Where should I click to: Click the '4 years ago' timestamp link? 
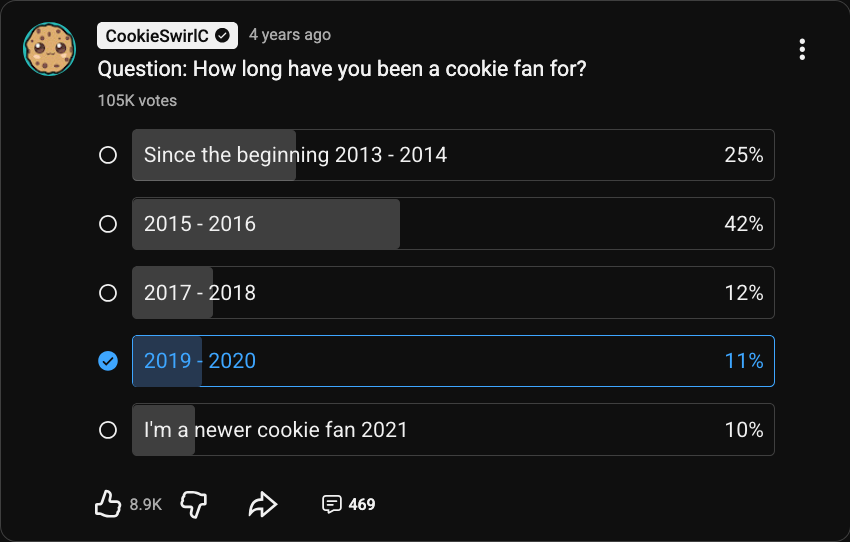289,35
